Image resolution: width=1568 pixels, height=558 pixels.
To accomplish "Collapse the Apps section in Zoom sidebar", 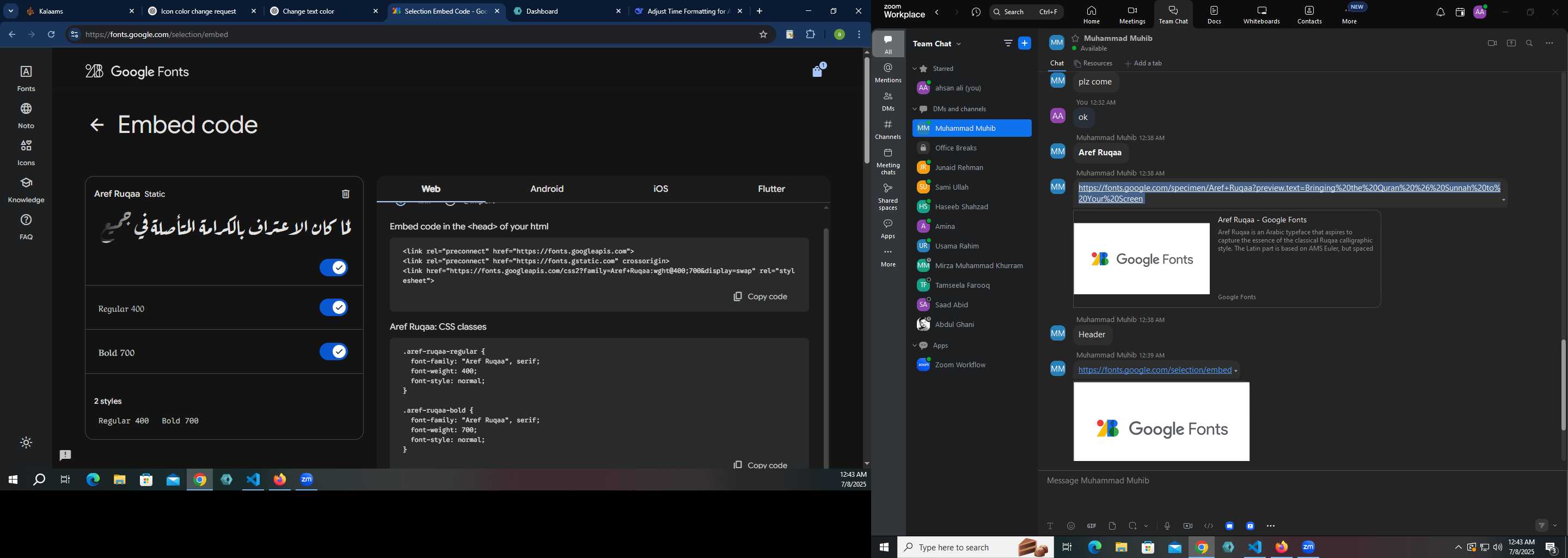I will tap(914, 345).
